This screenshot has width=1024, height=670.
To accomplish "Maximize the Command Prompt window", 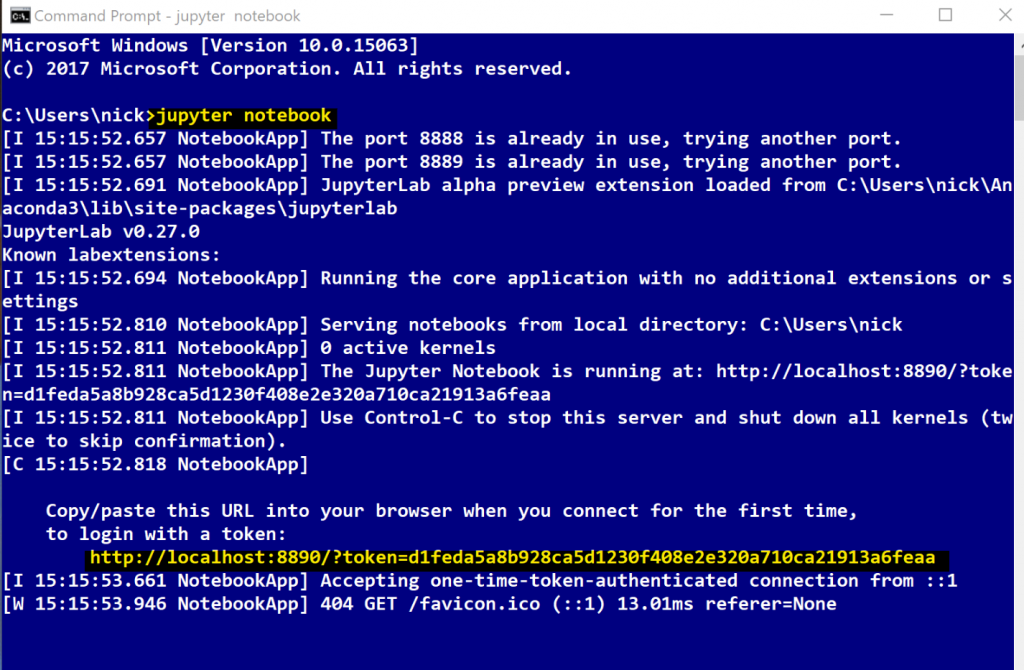I will [945, 15].
